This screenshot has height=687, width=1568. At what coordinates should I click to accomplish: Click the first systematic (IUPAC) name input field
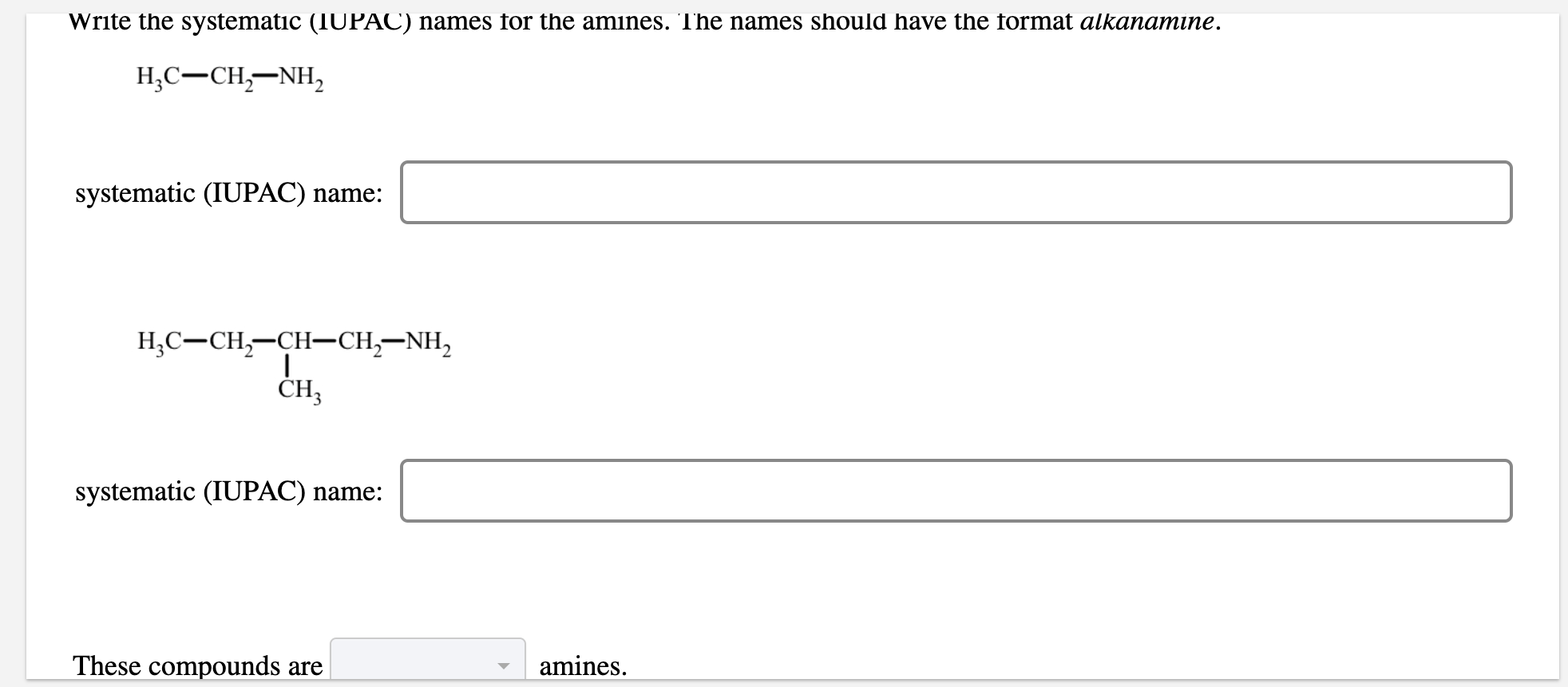[958, 191]
